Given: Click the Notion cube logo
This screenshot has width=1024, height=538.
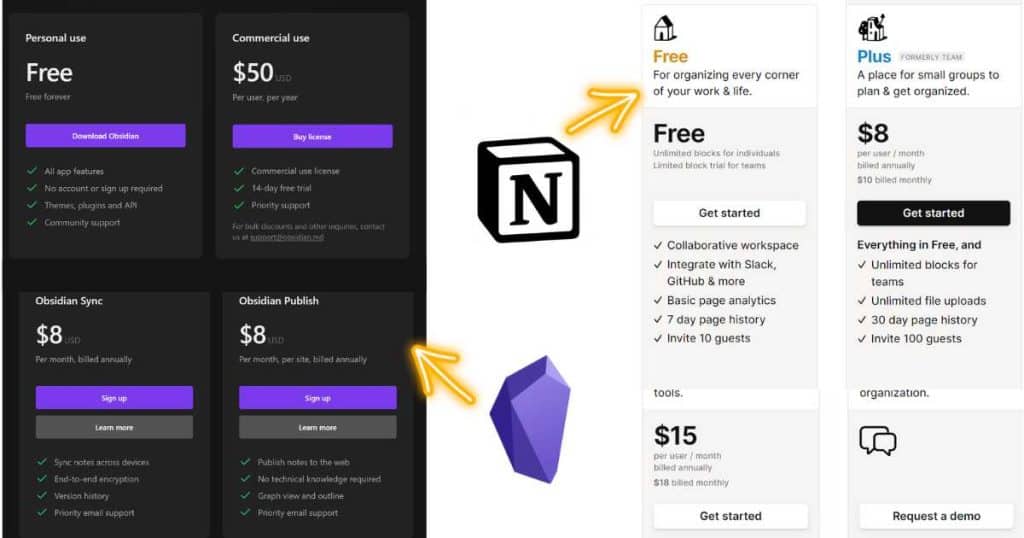Looking at the screenshot, I should 528,189.
